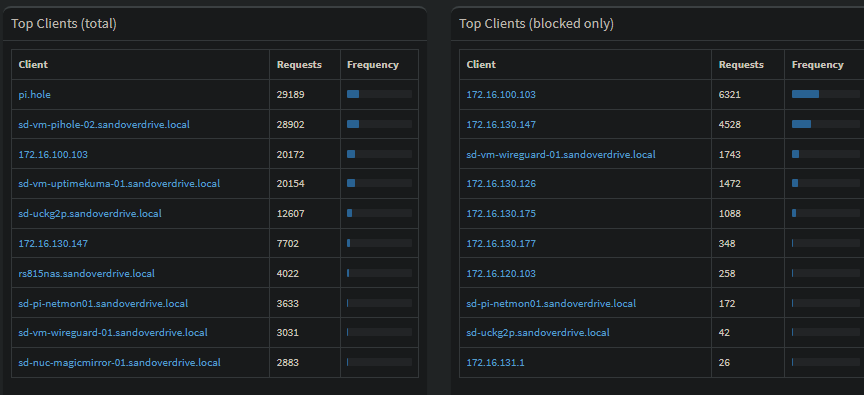Open 172.16.100.103 link in Top Clients (total)

click(x=53, y=155)
